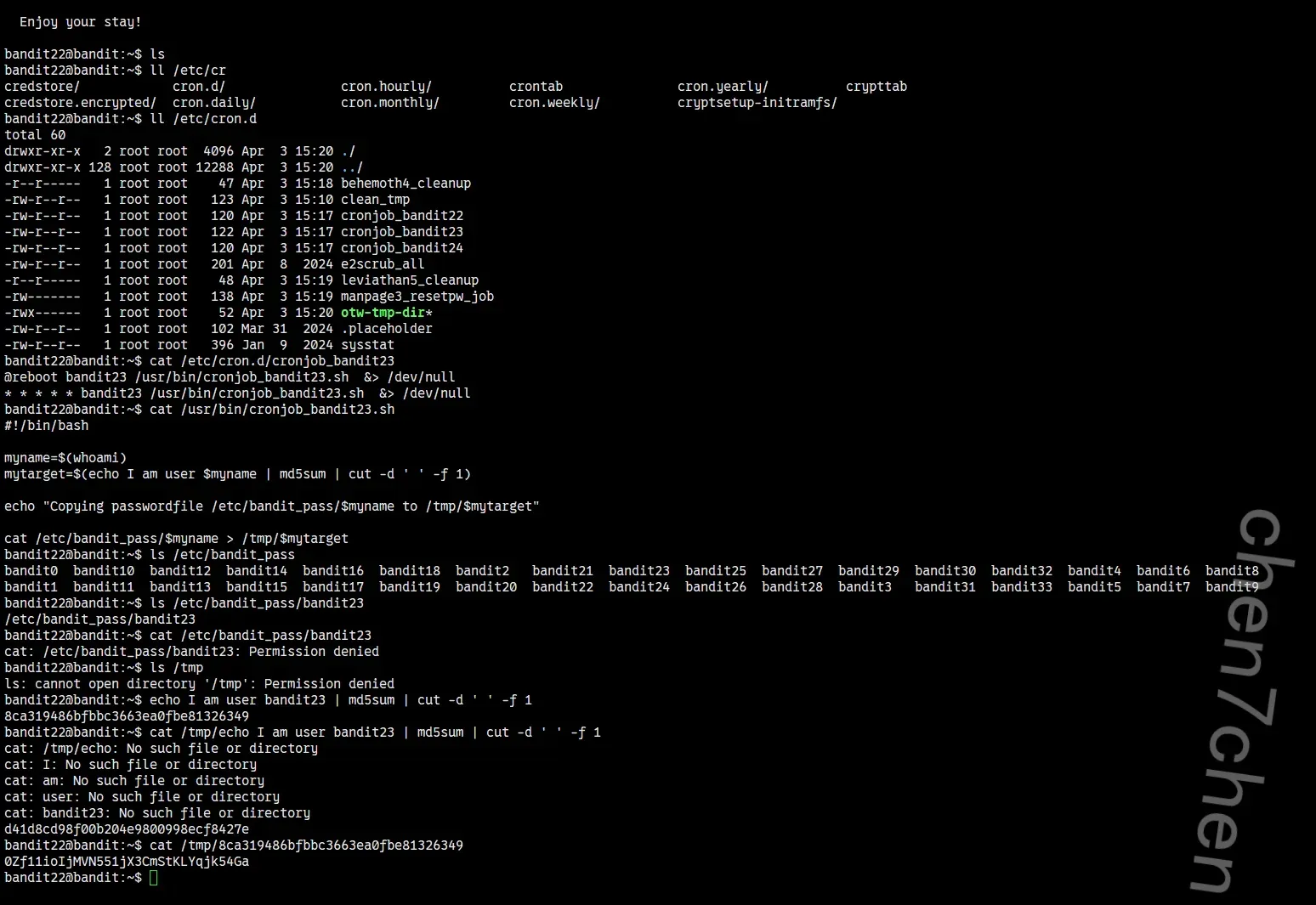Click the 'Enjoy your stay!' banner text

[80, 22]
